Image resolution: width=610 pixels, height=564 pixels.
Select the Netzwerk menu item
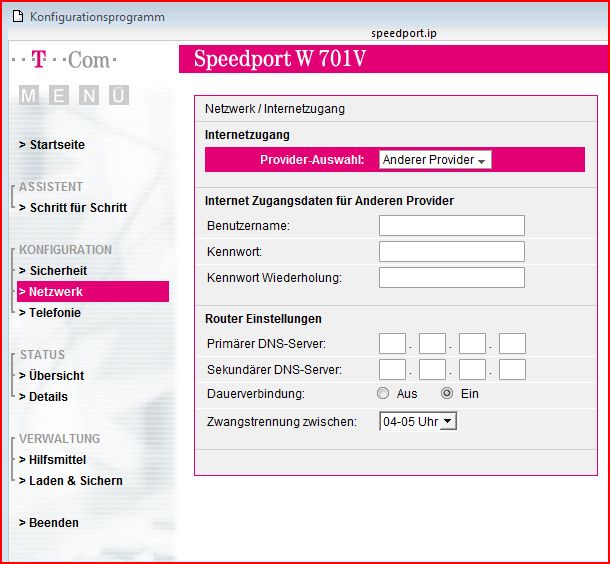tap(93, 292)
